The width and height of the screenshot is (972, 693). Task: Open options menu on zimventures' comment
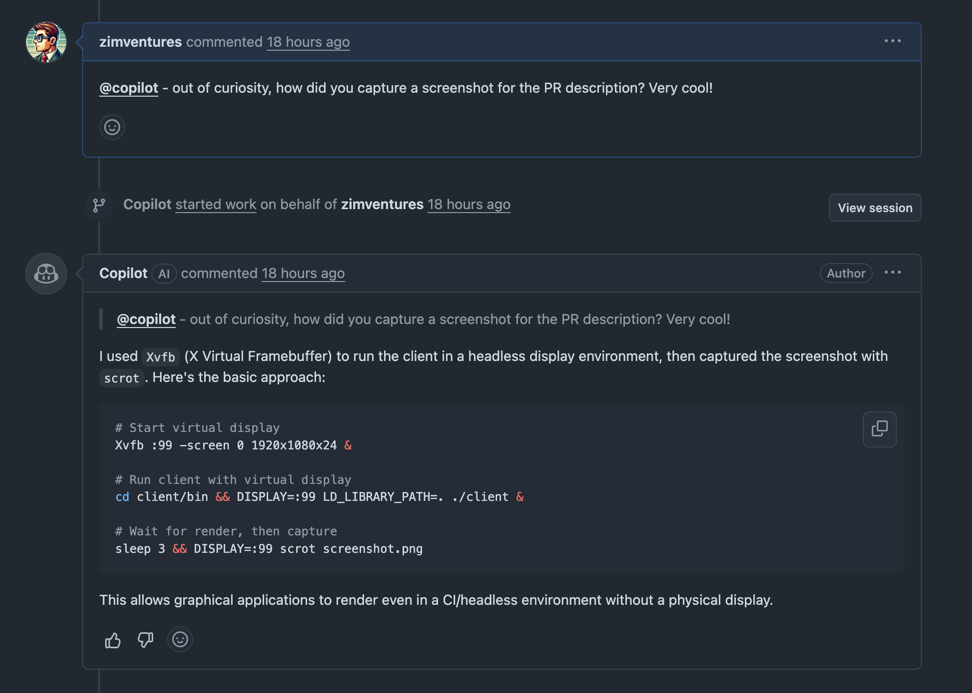pyautogui.click(x=892, y=41)
